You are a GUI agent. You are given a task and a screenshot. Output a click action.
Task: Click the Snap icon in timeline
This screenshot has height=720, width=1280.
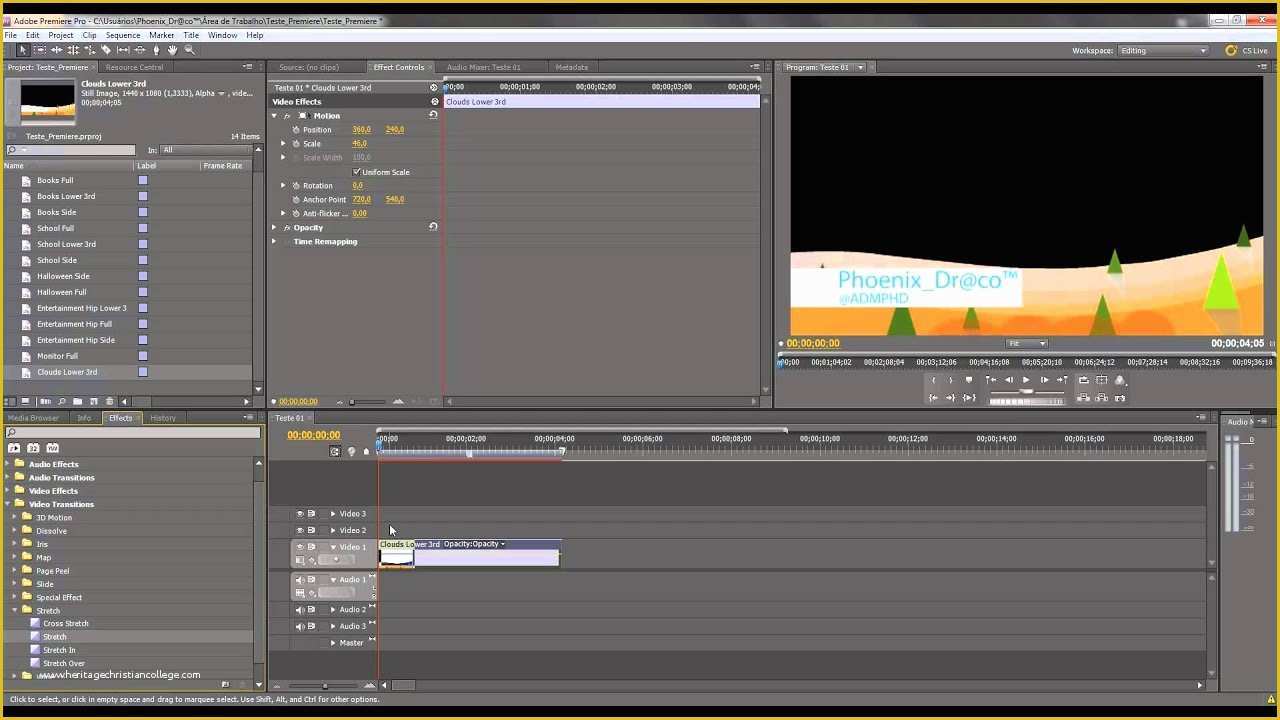335,451
